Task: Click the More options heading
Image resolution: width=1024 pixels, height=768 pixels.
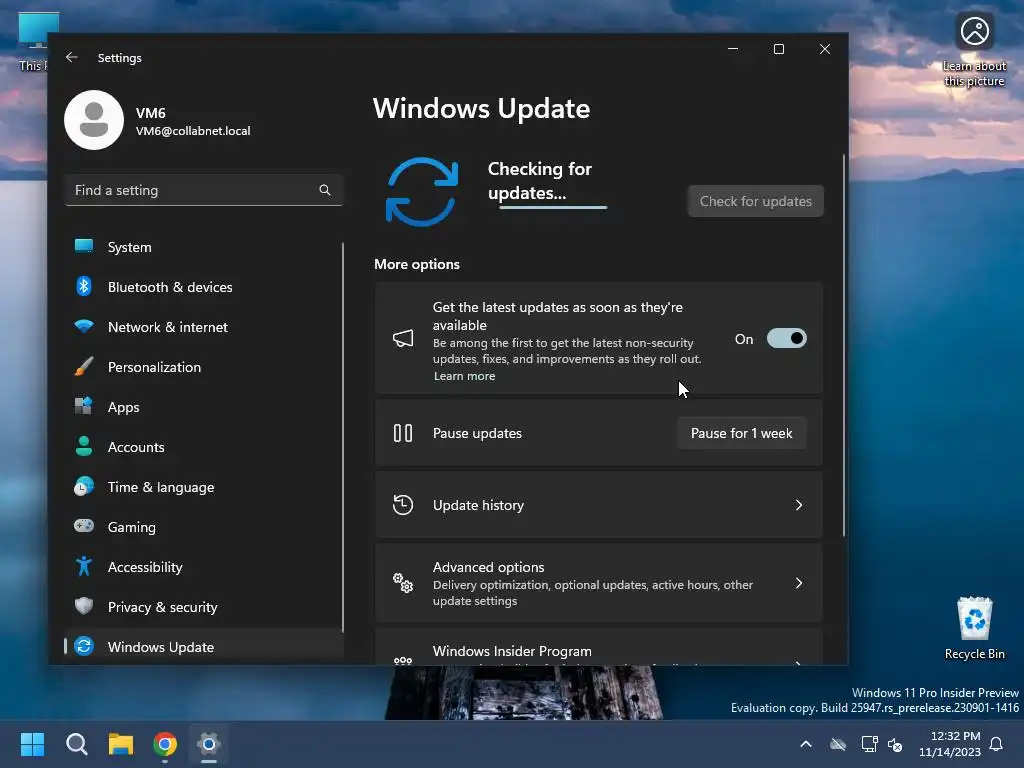Action: pos(417,264)
